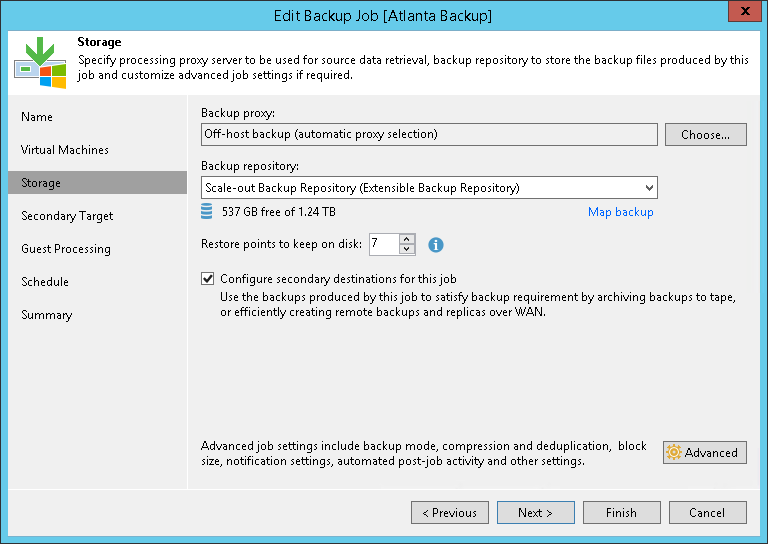Click the Finish button

pyautogui.click(x=621, y=513)
